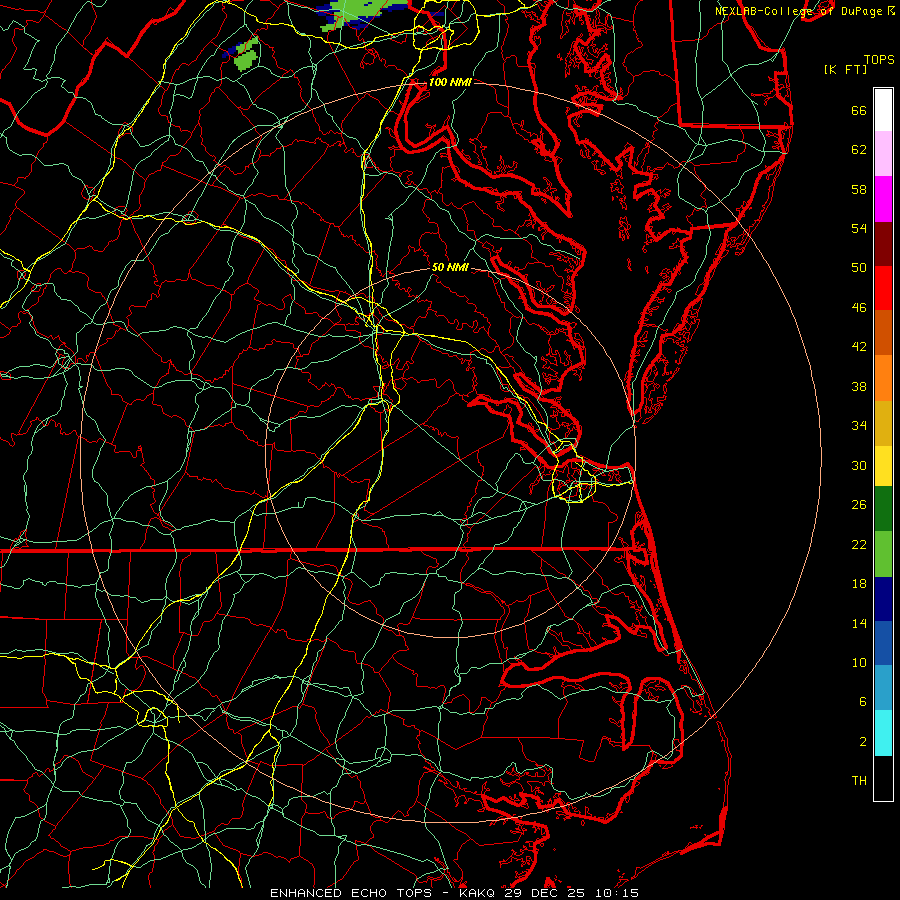Viewport: 900px width, 900px height.
Task: Click the orange 42 kft legend swatch
Action: tap(883, 378)
